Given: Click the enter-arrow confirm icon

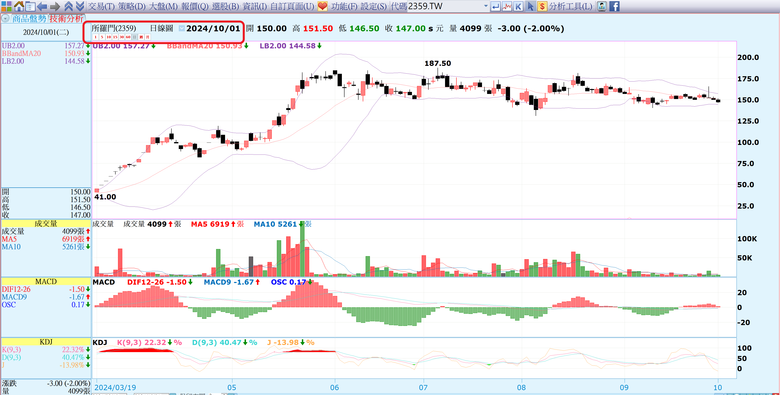Looking at the screenshot, I should (495, 7).
